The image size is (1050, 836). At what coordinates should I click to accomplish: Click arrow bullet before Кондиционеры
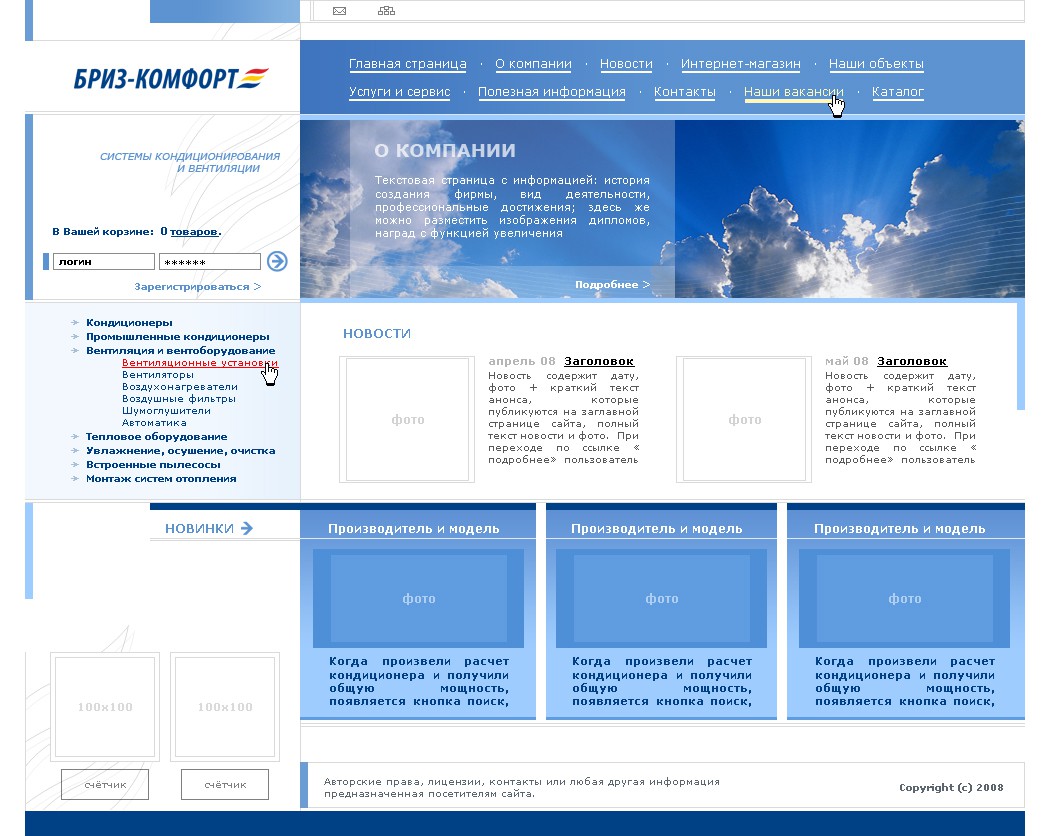(75, 323)
